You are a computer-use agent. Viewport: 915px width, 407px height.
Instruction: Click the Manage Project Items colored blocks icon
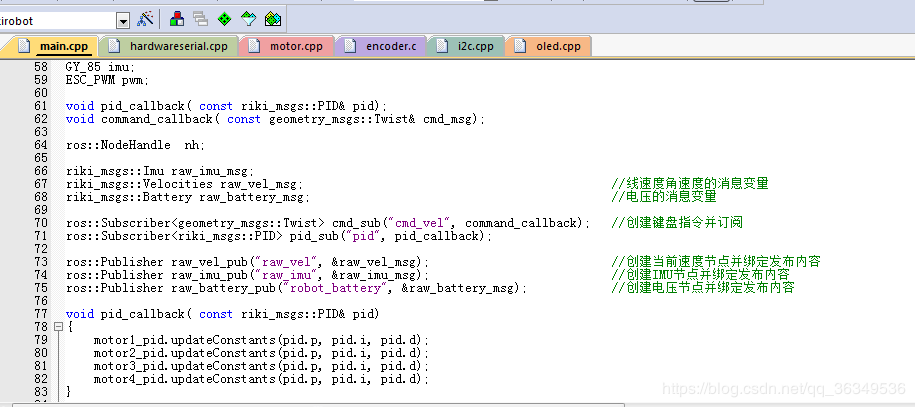tap(177, 18)
